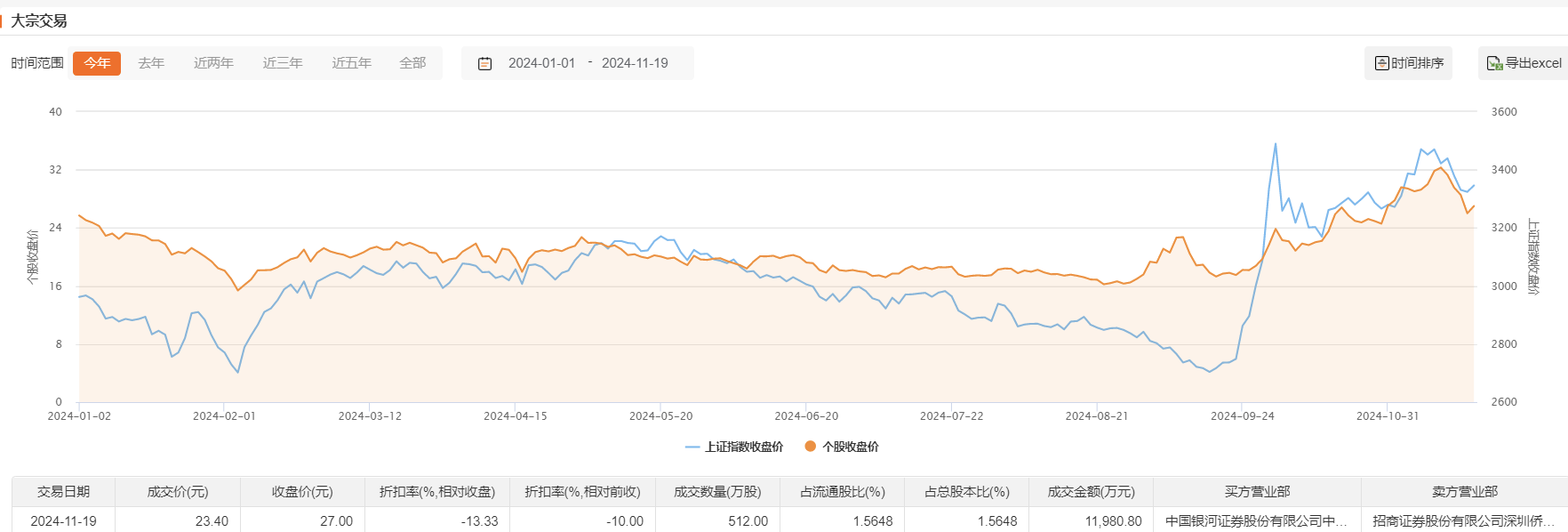Select the 今年 time range
The image size is (1568, 532).
pos(97,63)
